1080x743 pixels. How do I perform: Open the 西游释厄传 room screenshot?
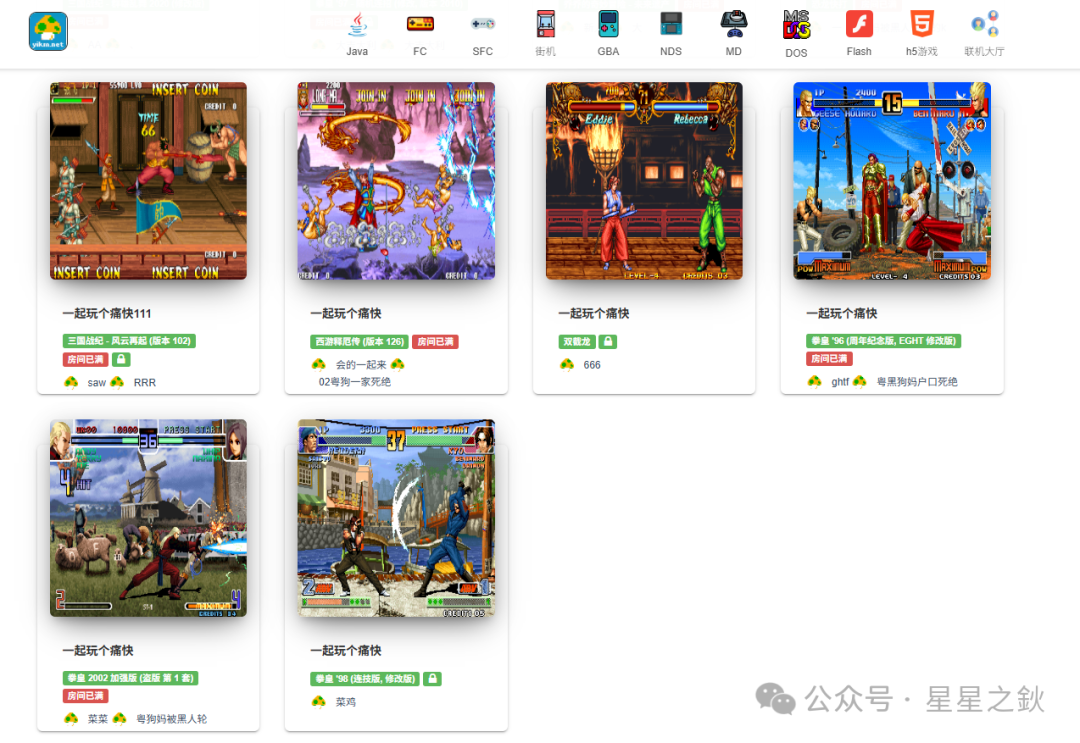pyautogui.click(x=396, y=181)
